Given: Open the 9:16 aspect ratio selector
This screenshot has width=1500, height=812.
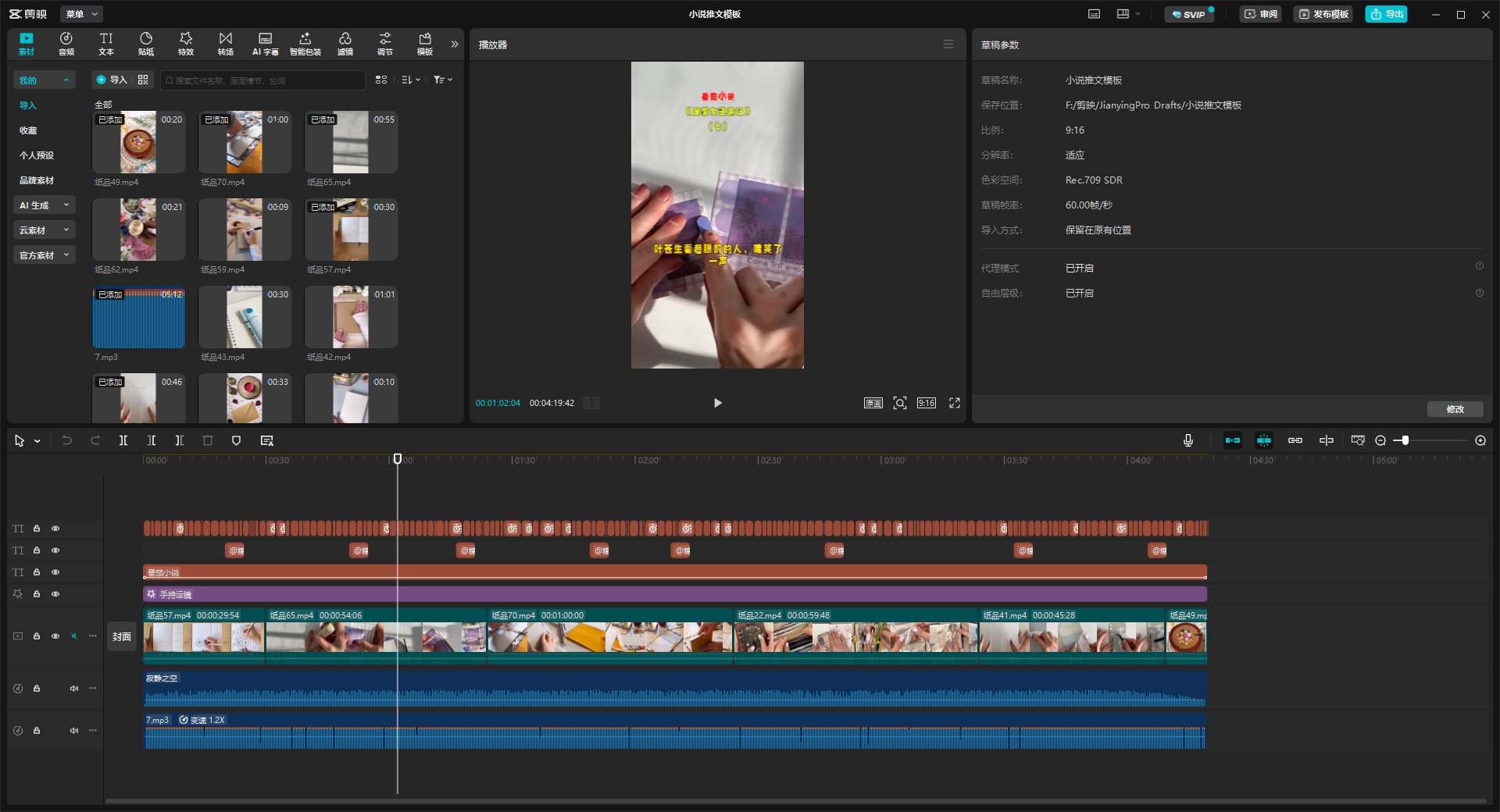Looking at the screenshot, I should tap(927, 403).
